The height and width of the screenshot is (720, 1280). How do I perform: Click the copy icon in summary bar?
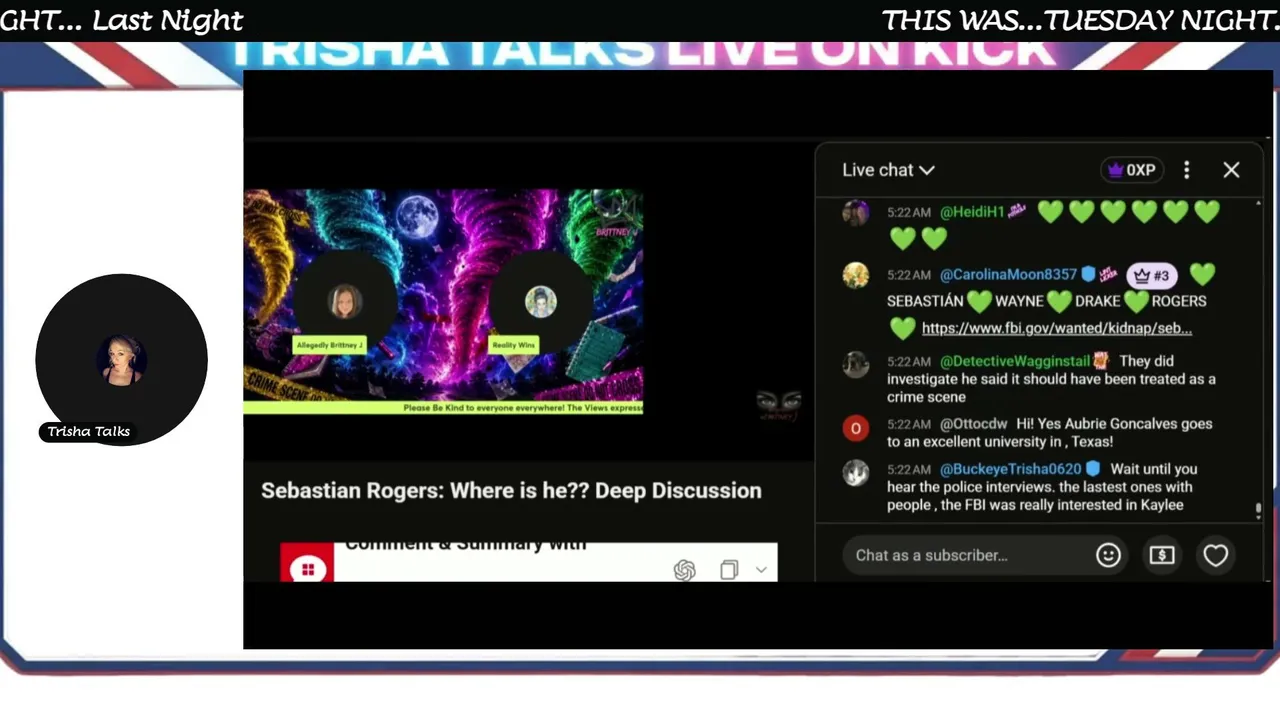pyautogui.click(x=729, y=569)
